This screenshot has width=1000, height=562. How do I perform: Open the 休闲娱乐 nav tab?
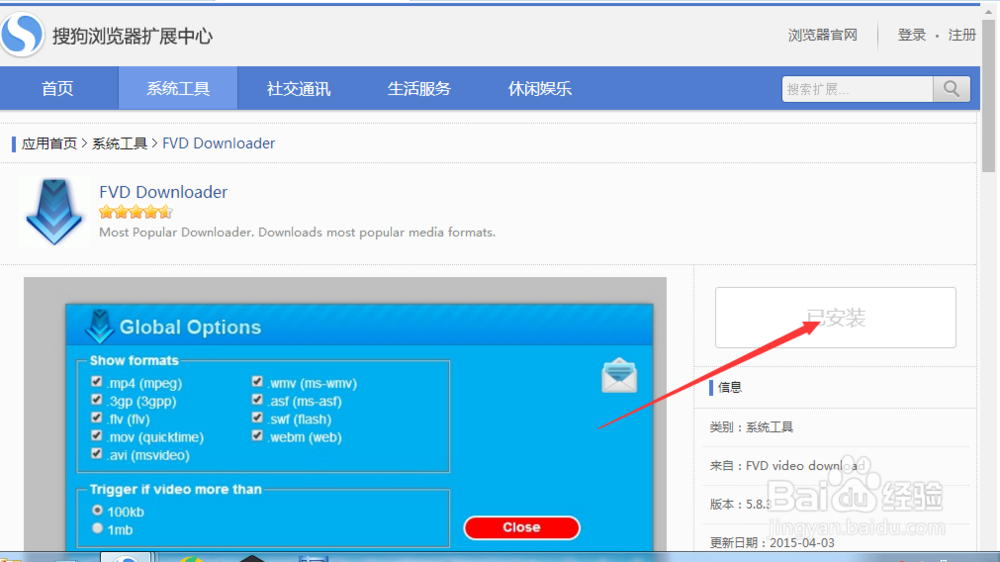click(x=540, y=88)
